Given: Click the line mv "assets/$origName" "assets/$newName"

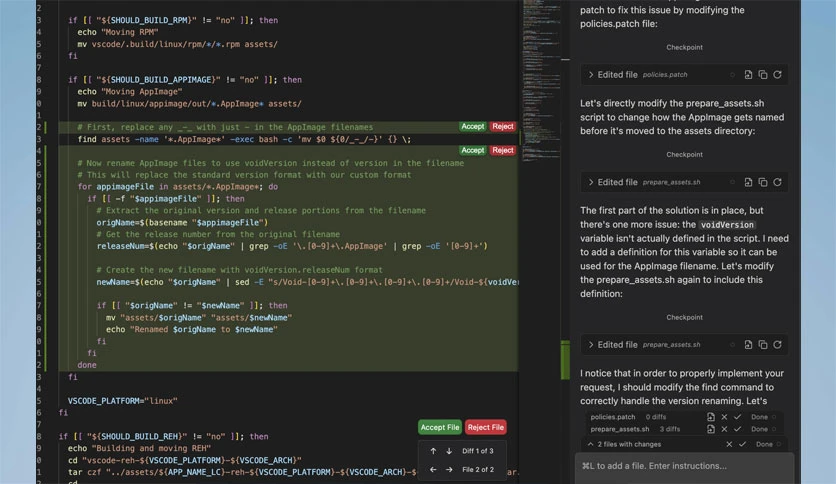Looking at the screenshot, I should pos(199,318).
